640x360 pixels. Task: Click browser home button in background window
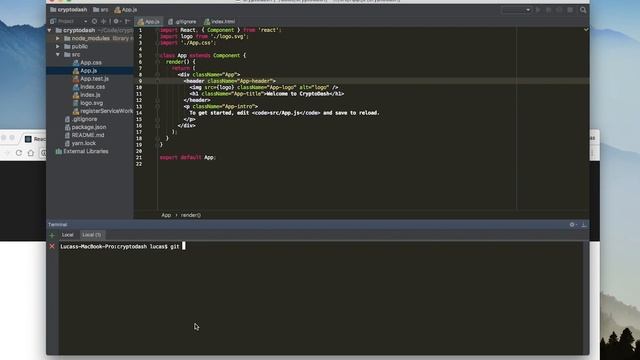point(31,153)
